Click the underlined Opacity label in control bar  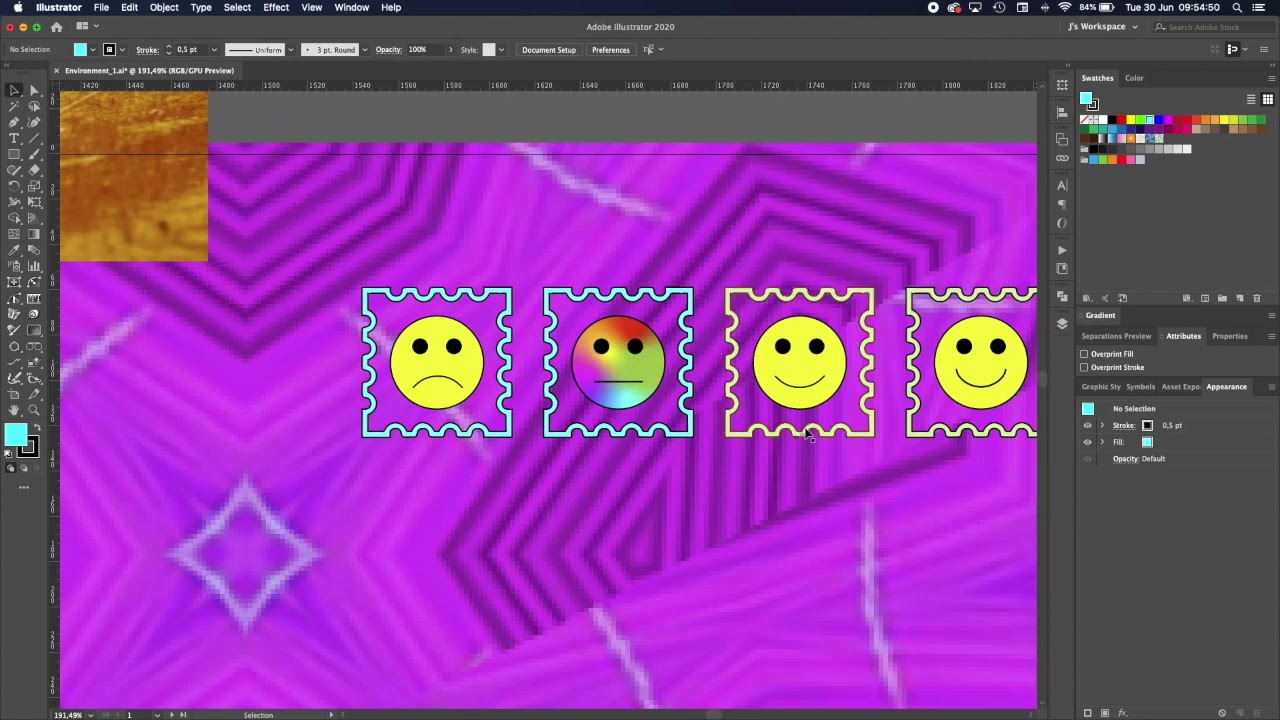coord(388,50)
